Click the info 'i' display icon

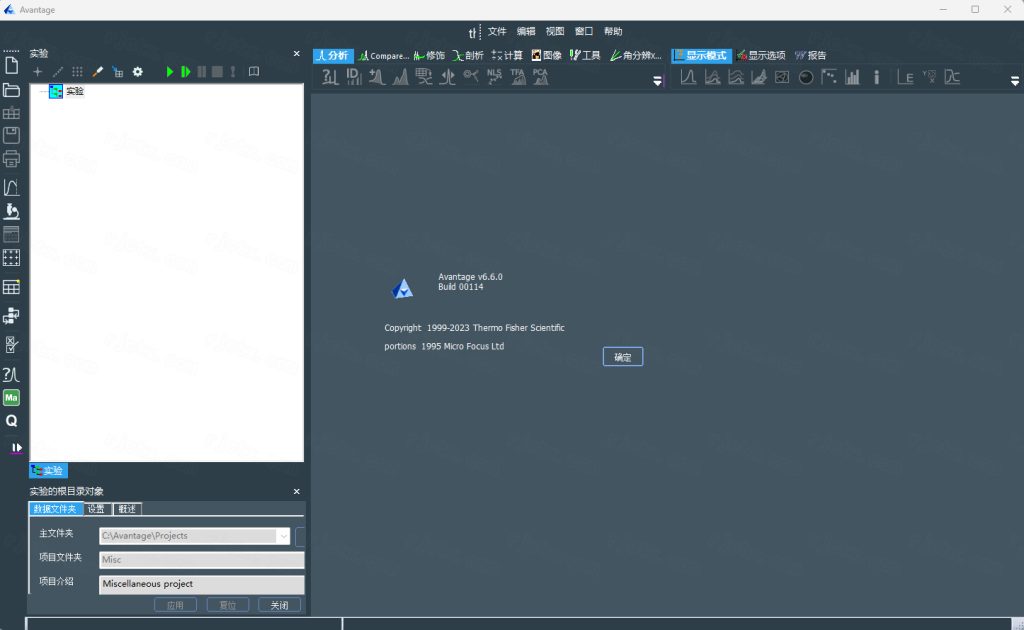pos(876,77)
